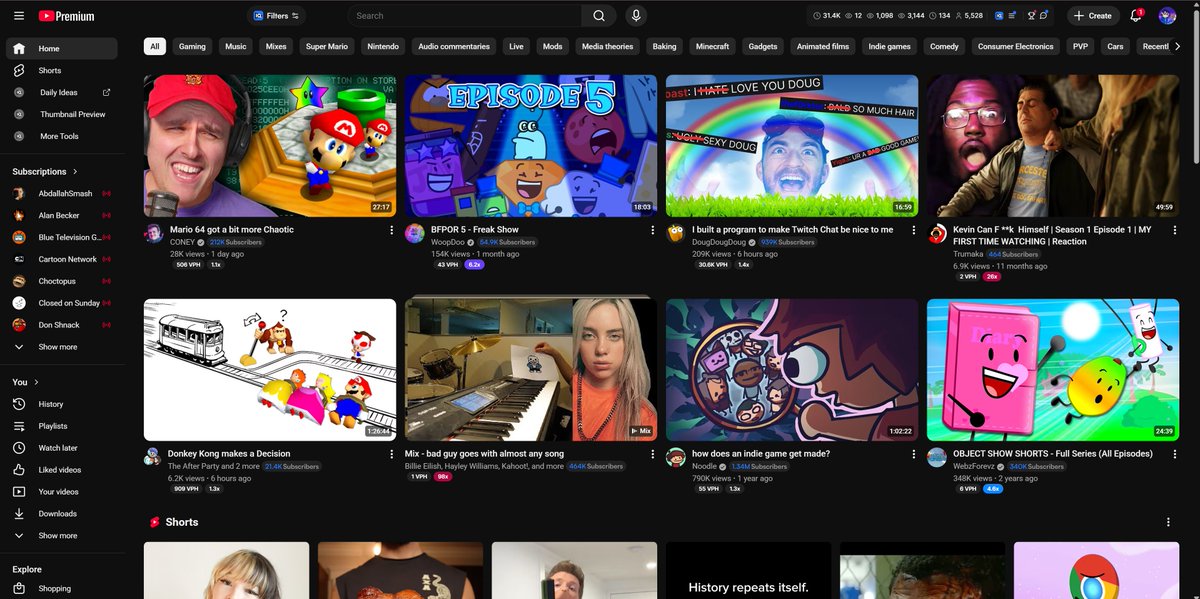
Task: Go to Shorts in sidebar
Action: [x=61, y=70]
